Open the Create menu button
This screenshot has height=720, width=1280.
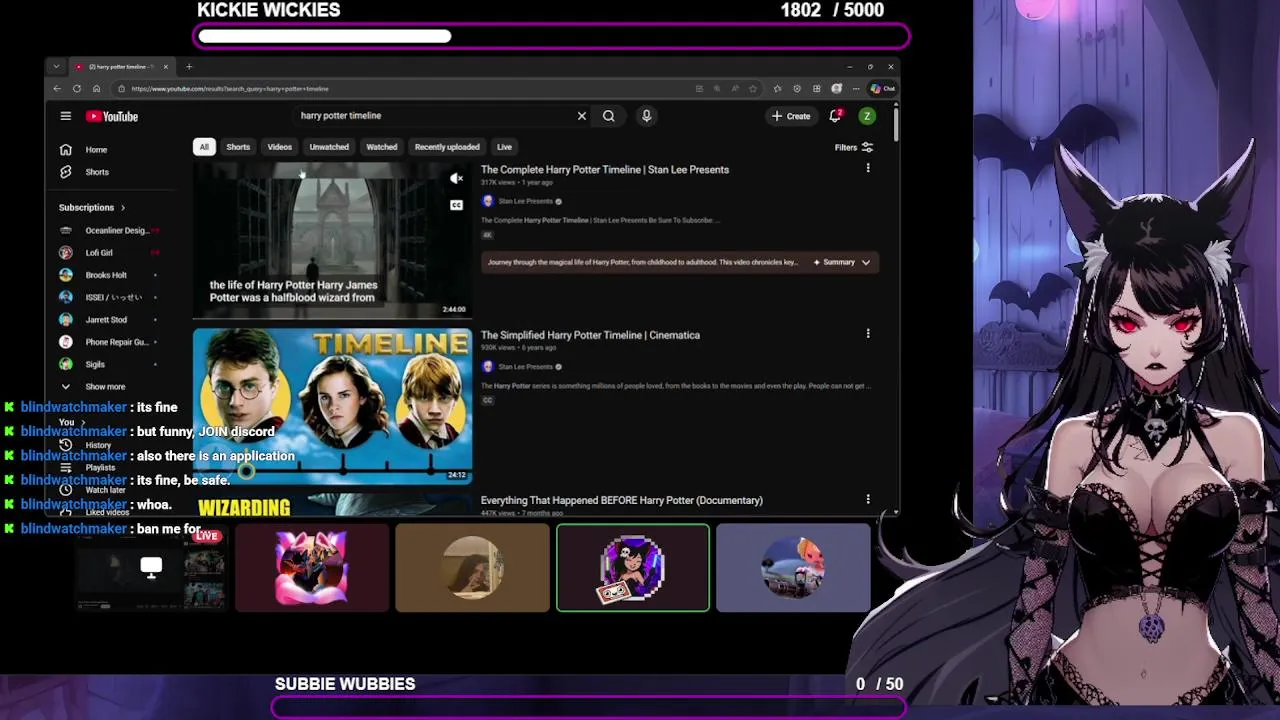tap(791, 116)
